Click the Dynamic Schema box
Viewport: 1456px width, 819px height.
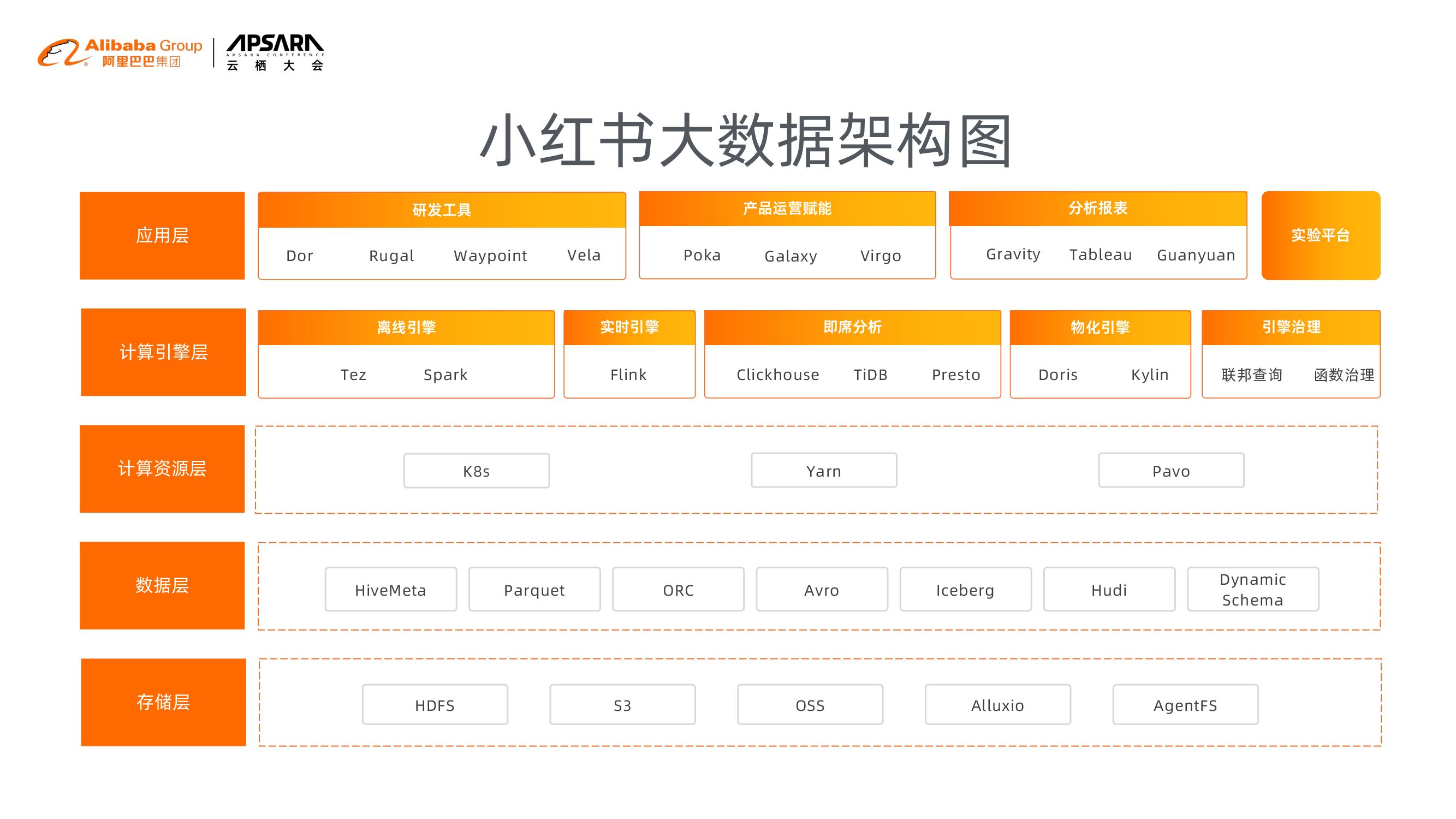click(1252, 590)
